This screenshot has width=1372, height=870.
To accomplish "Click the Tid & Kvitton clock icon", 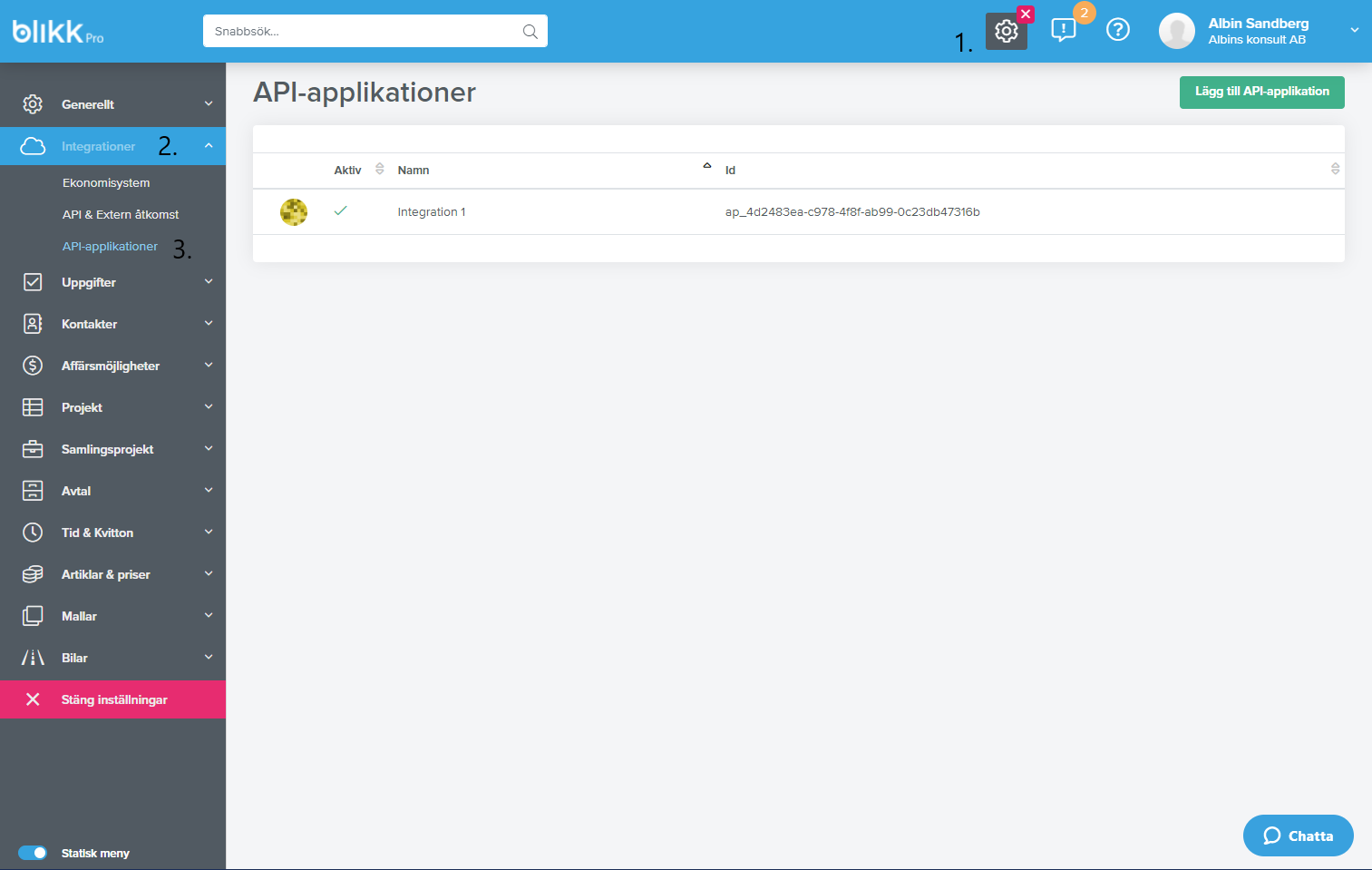I will (x=33, y=533).
